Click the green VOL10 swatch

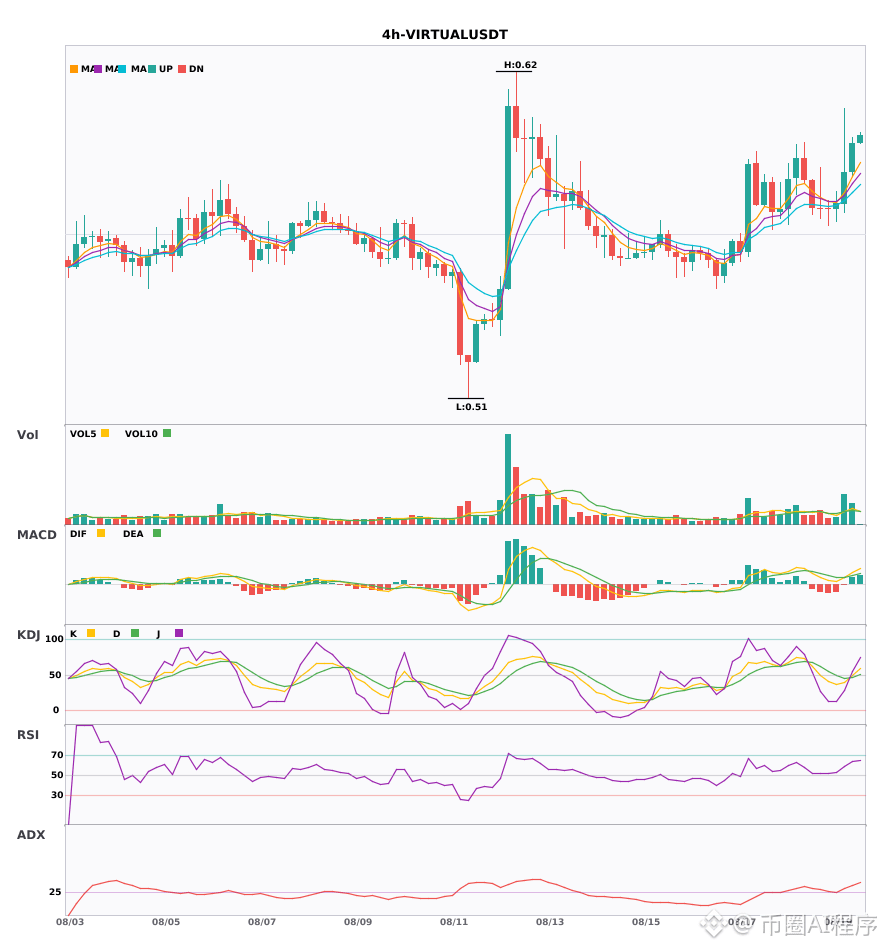click(167, 433)
